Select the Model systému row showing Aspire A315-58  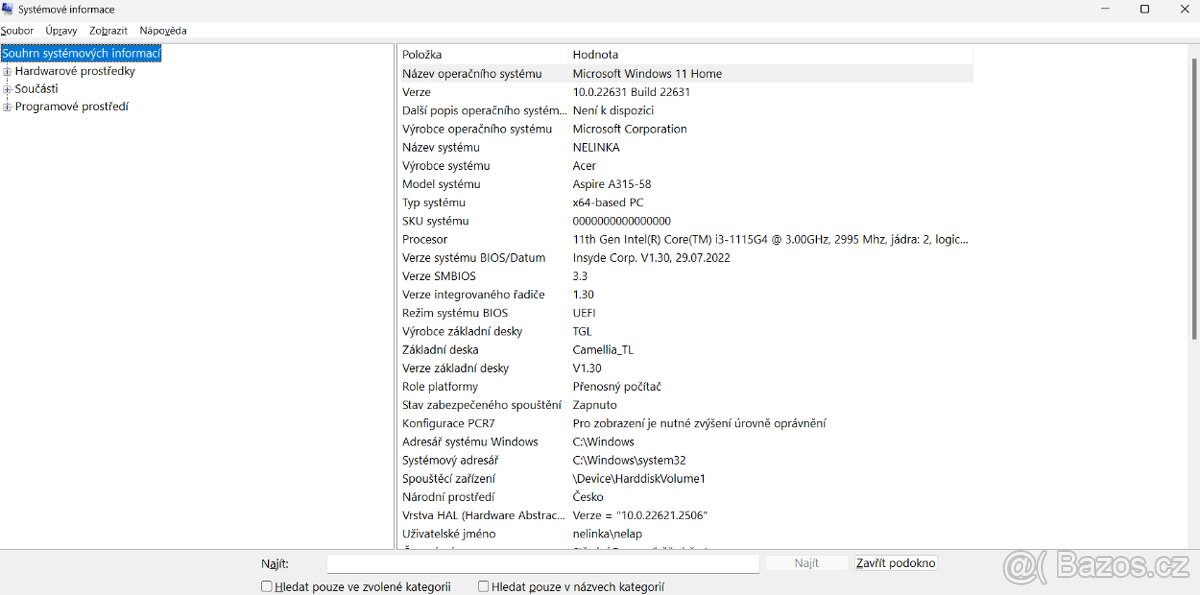click(600, 183)
